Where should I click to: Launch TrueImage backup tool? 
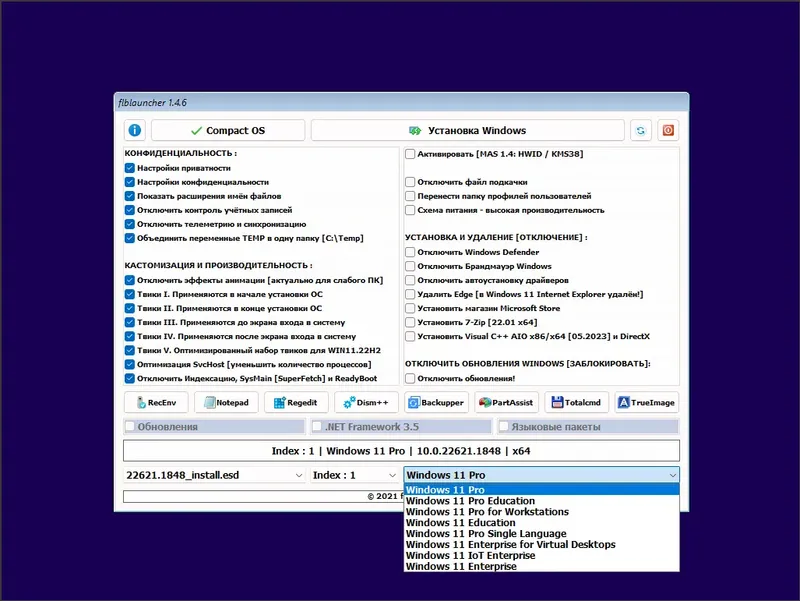coord(646,403)
